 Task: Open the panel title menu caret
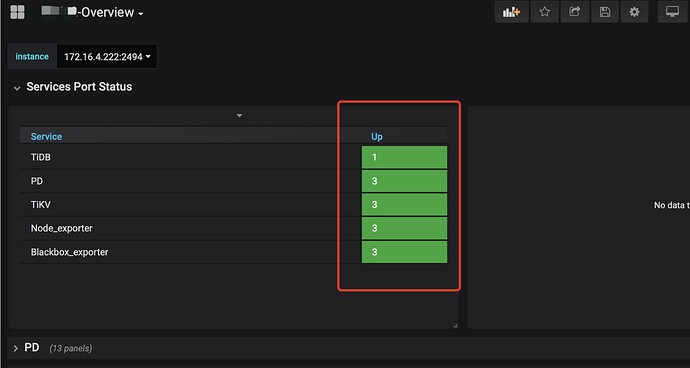(239, 116)
